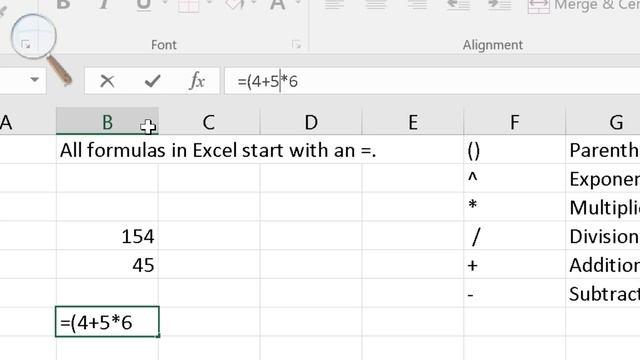Click the Exponen cell in column G
The image size is (640, 360).
pos(603,178)
